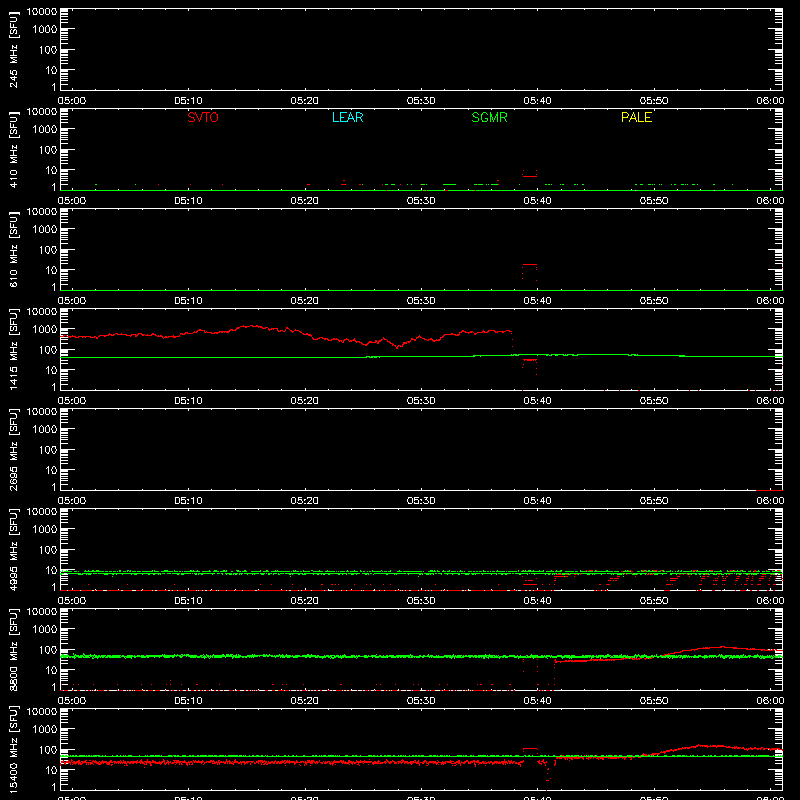The image size is (800, 800).
Task: Click the 05:50 label under the 8800 MHz panel
Action: 654,701
